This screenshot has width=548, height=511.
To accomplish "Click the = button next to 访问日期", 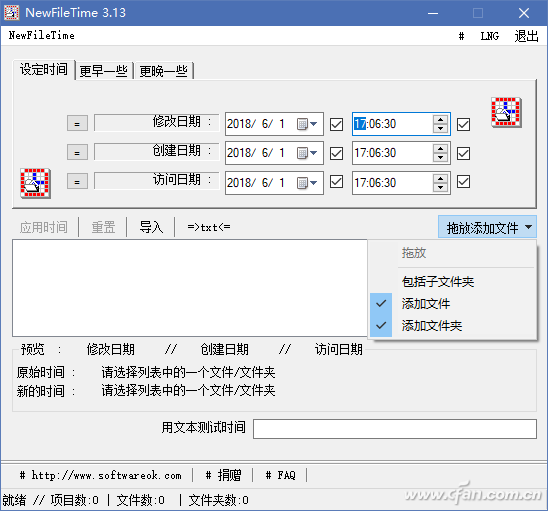I will (x=77, y=182).
